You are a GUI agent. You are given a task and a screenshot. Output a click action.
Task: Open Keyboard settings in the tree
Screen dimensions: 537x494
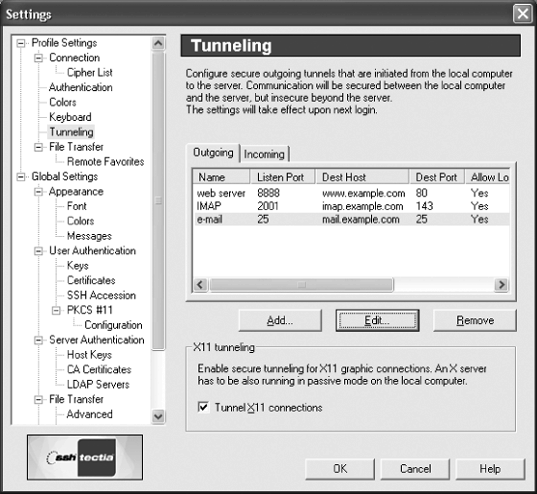(70, 117)
